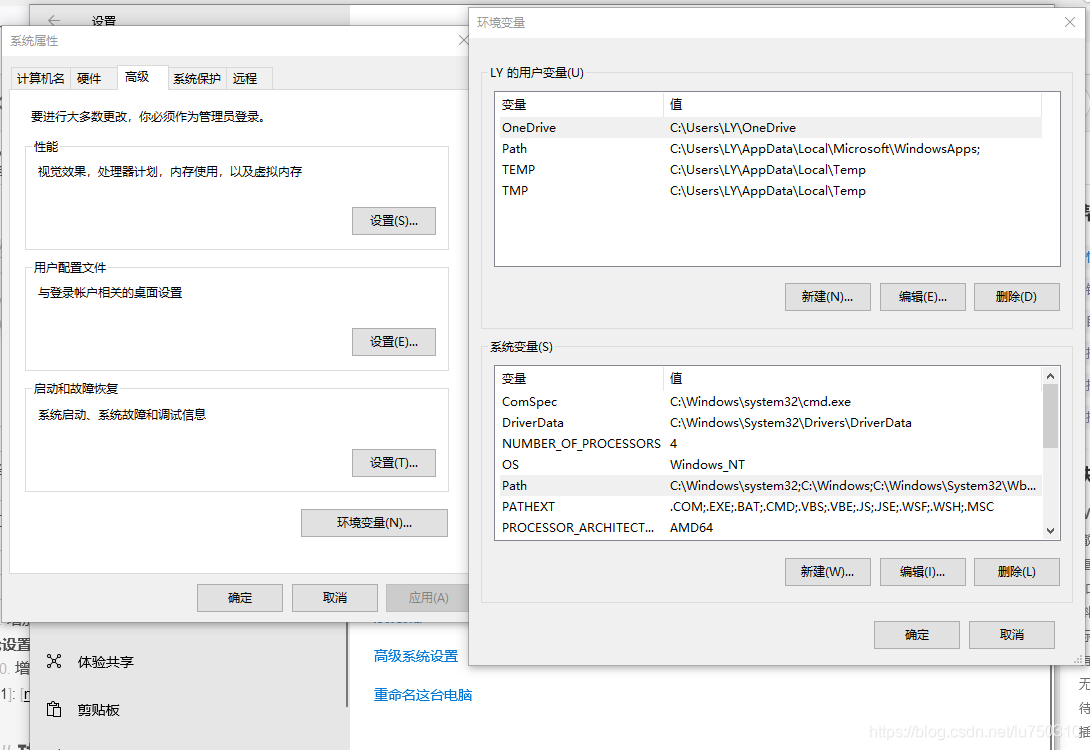
Task: Click 删除(D) for user variables
Action: coord(1016,297)
